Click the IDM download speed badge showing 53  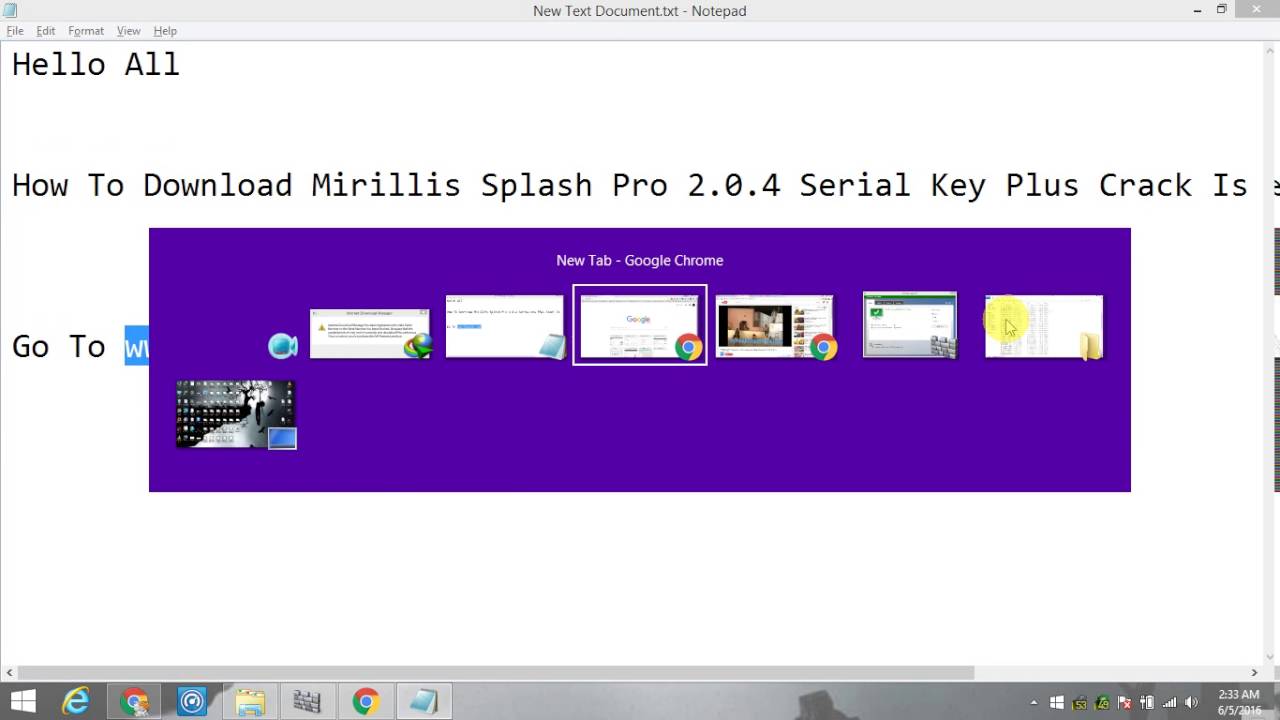pos(1081,703)
